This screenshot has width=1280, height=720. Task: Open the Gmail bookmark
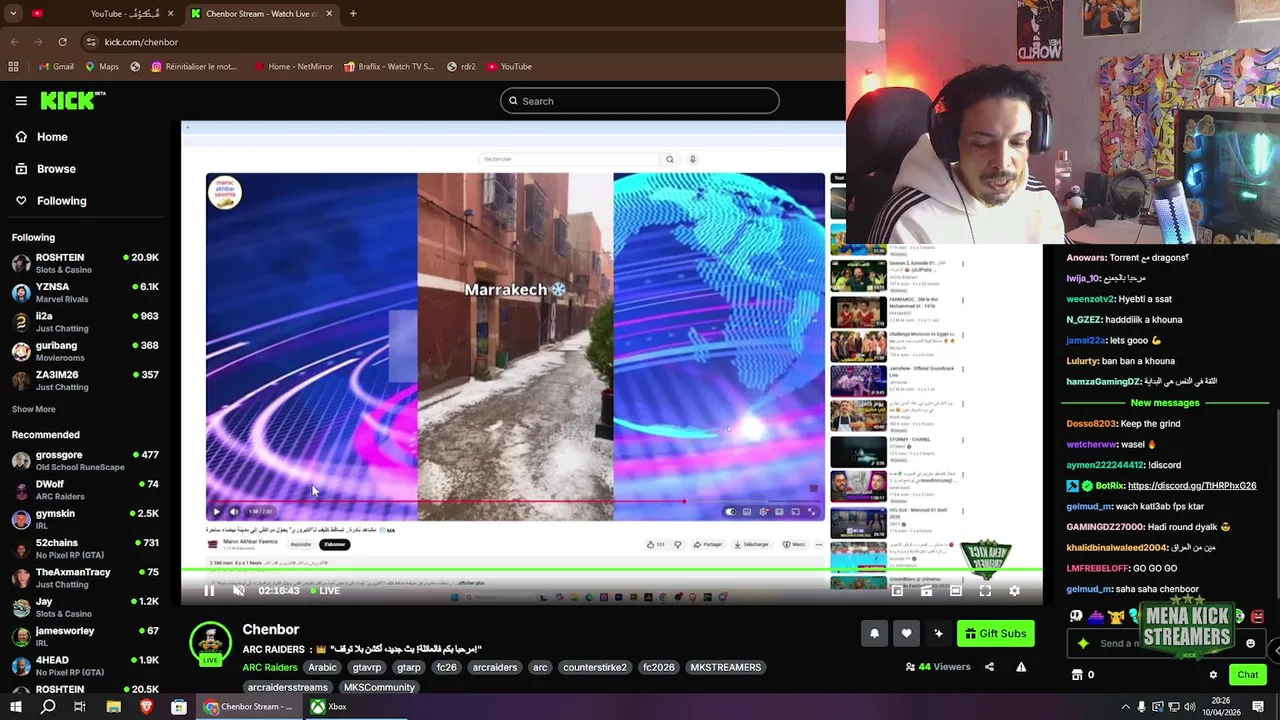click(55, 67)
